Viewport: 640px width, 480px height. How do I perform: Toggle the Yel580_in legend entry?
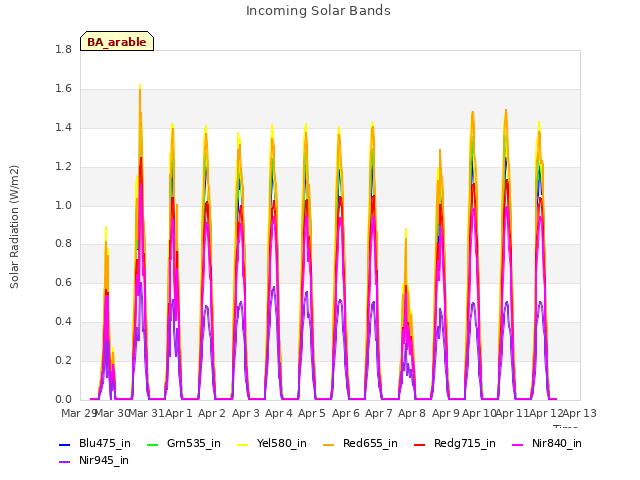(x=272, y=443)
